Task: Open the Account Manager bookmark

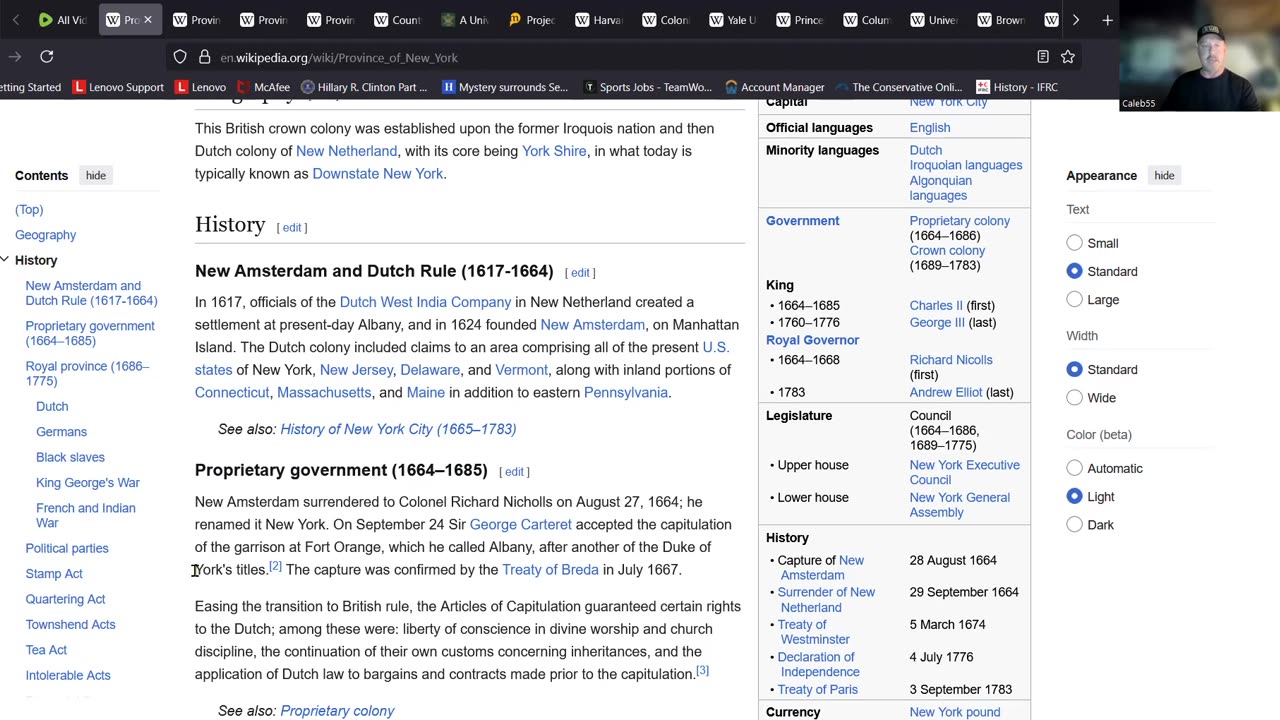Action: coord(775,87)
